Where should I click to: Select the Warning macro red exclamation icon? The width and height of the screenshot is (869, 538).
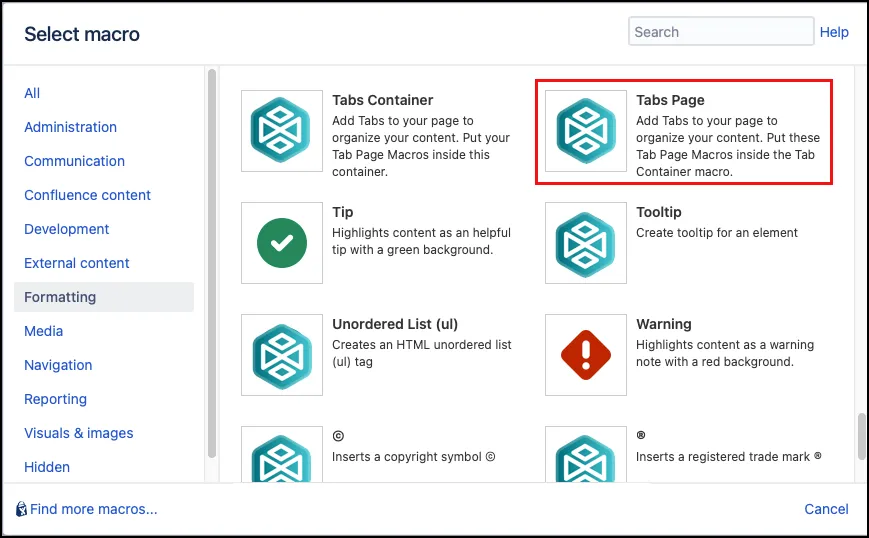[x=586, y=355]
